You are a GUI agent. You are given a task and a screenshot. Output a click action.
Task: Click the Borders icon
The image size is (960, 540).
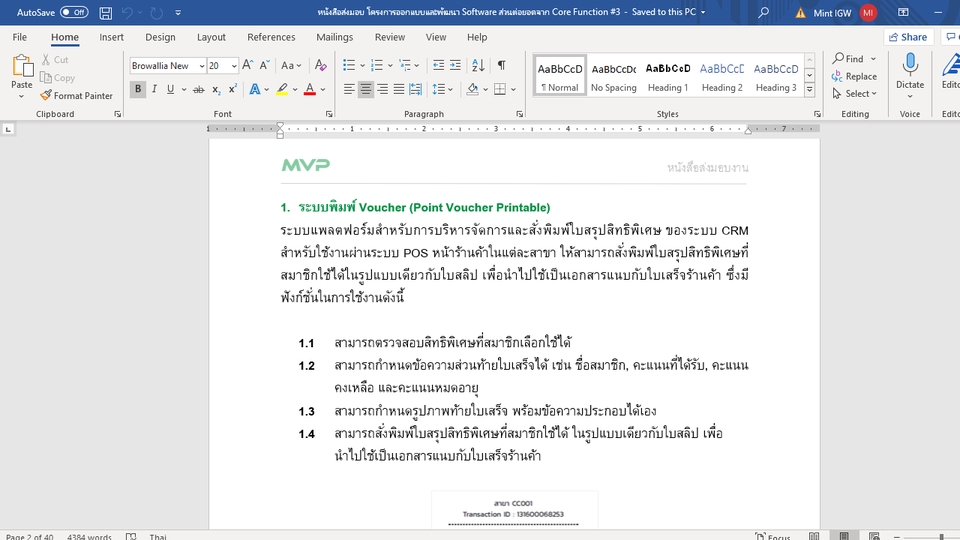click(500, 89)
